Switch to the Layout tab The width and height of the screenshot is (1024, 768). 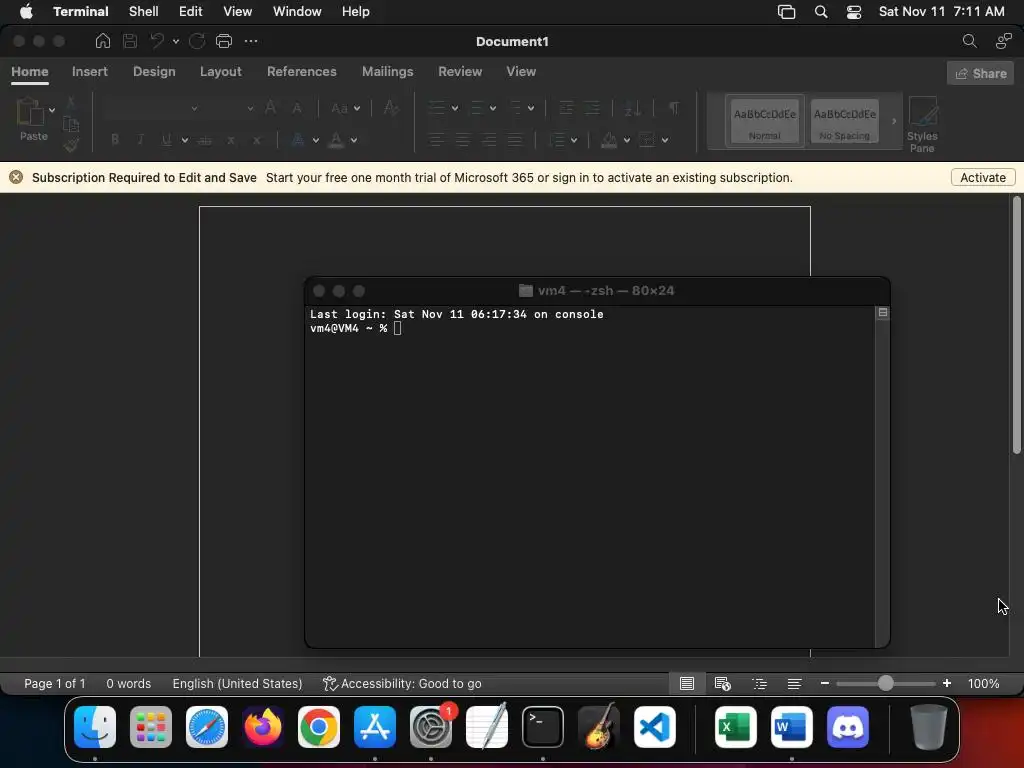click(221, 72)
